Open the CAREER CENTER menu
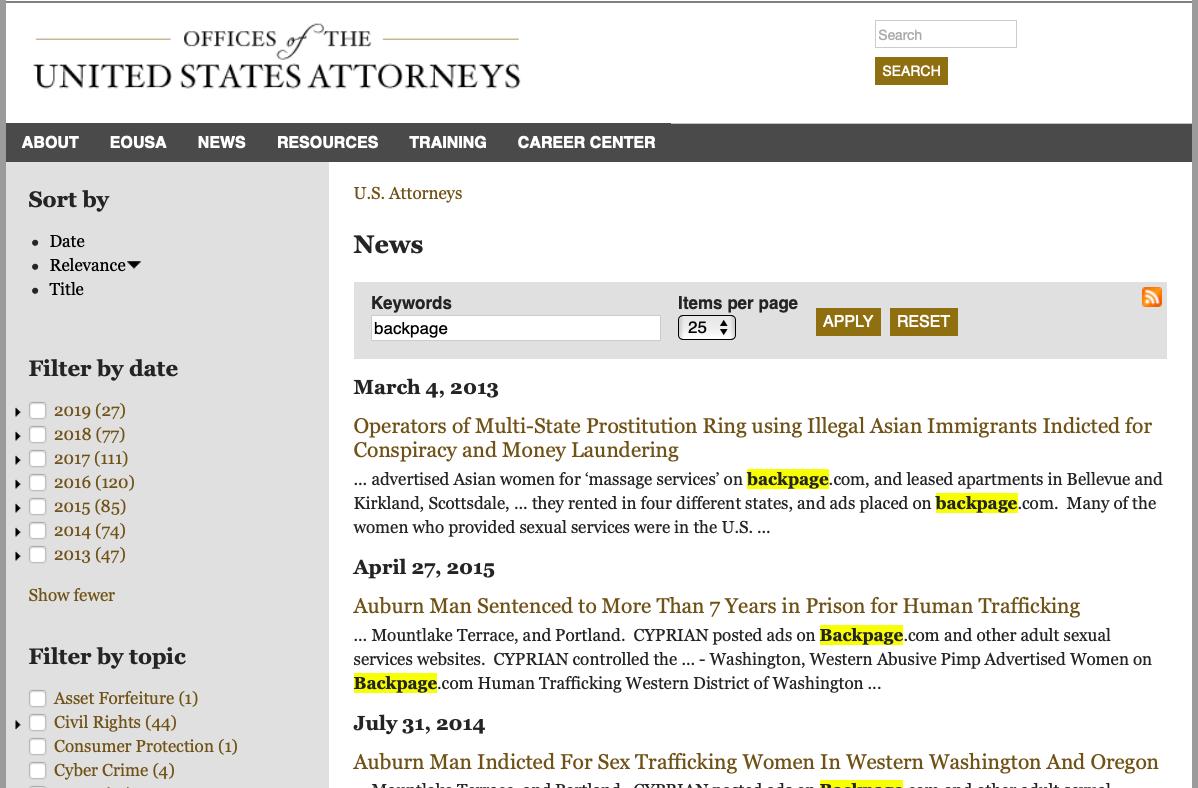Screen dimensions: 1198x788 point(587,142)
